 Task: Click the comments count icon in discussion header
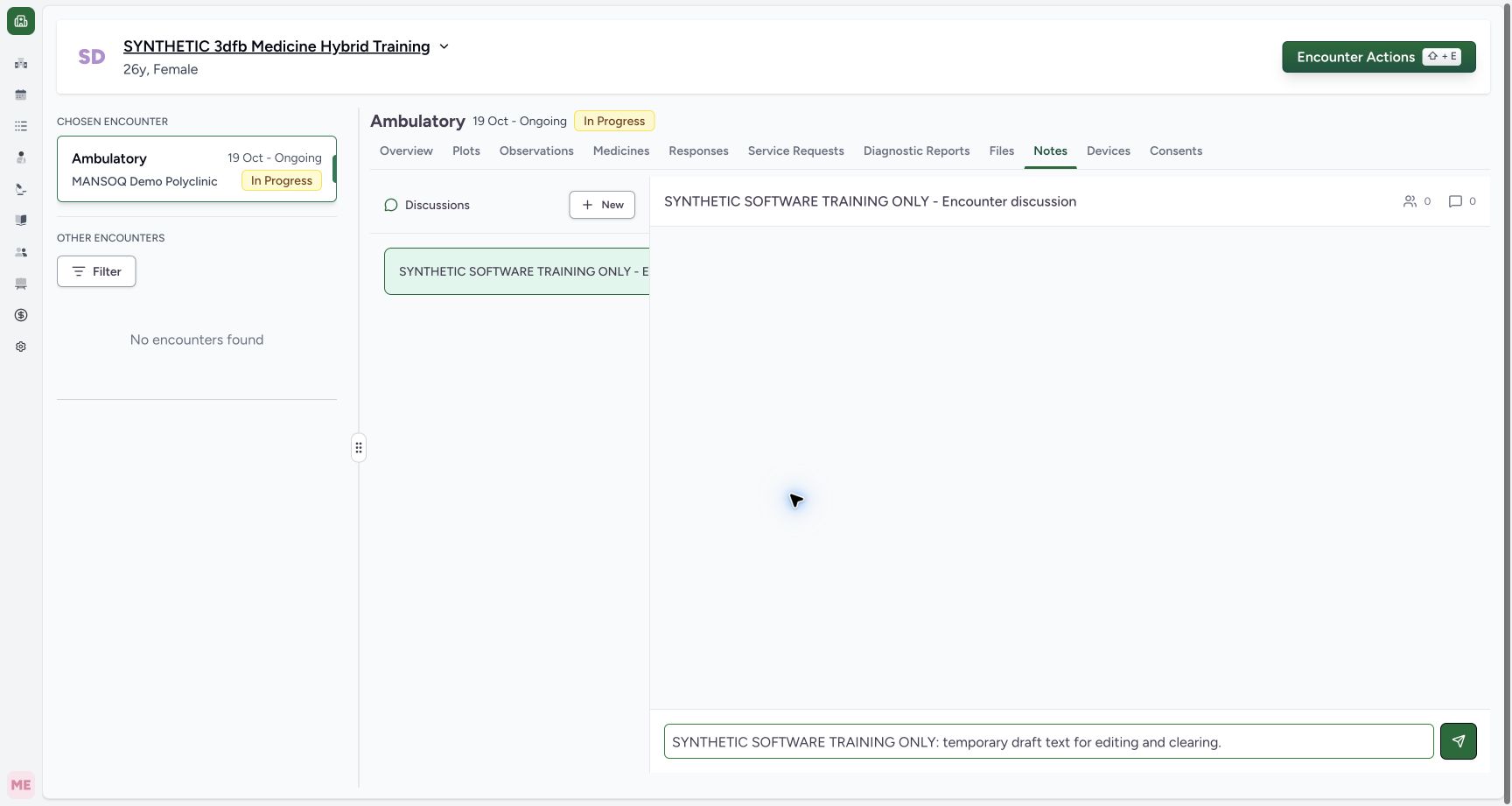click(1455, 201)
